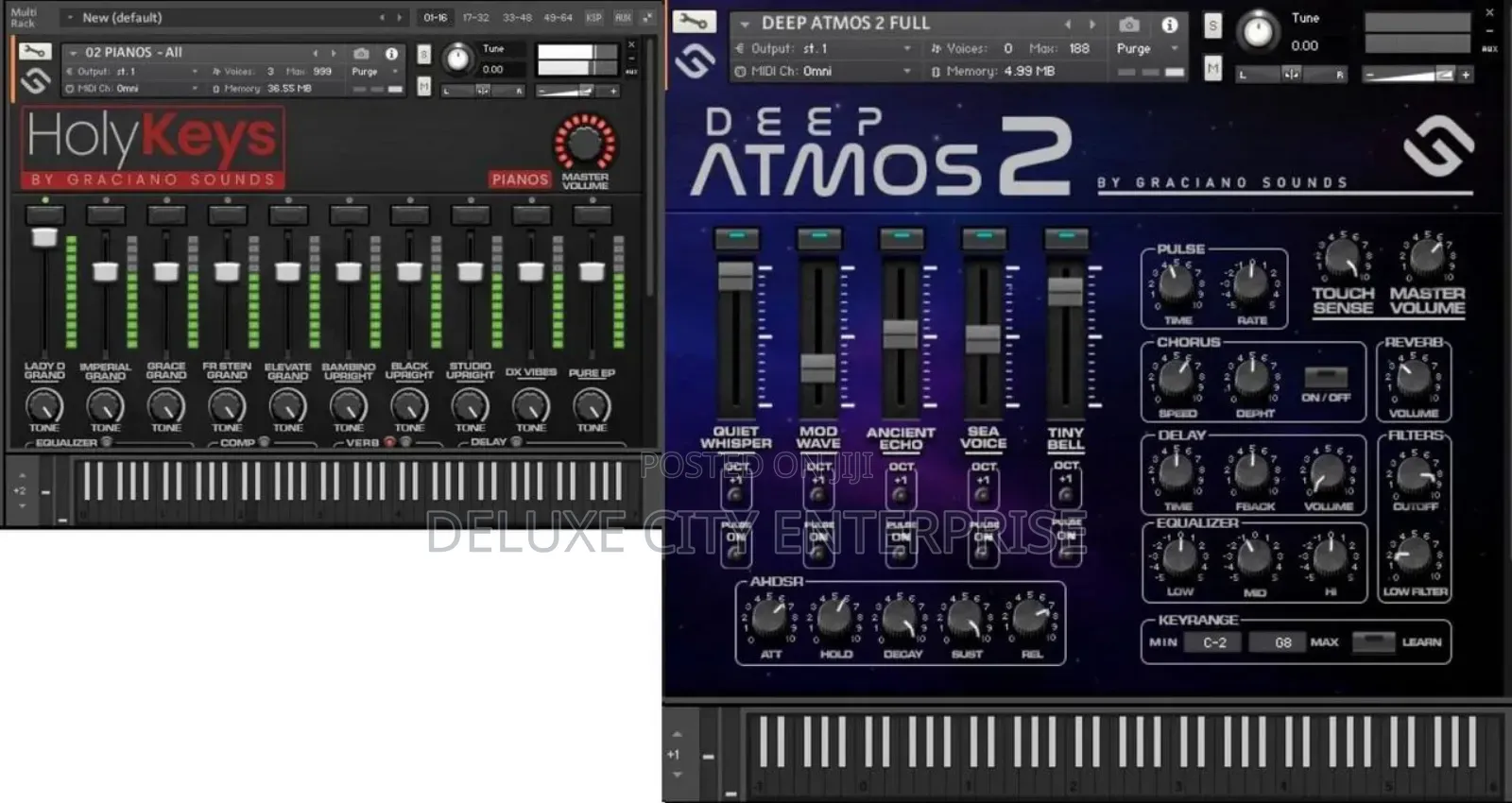The height and width of the screenshot is (803, 1512).
Task: Solo the Deep Atmos 2 instrument with S button
Action: [x=1212, y=26]
